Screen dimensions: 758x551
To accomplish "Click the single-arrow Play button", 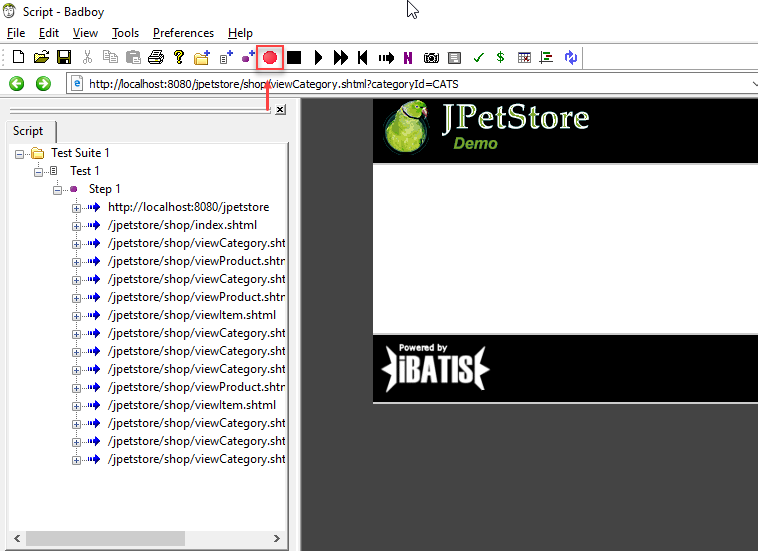I will tap(318, 58).
